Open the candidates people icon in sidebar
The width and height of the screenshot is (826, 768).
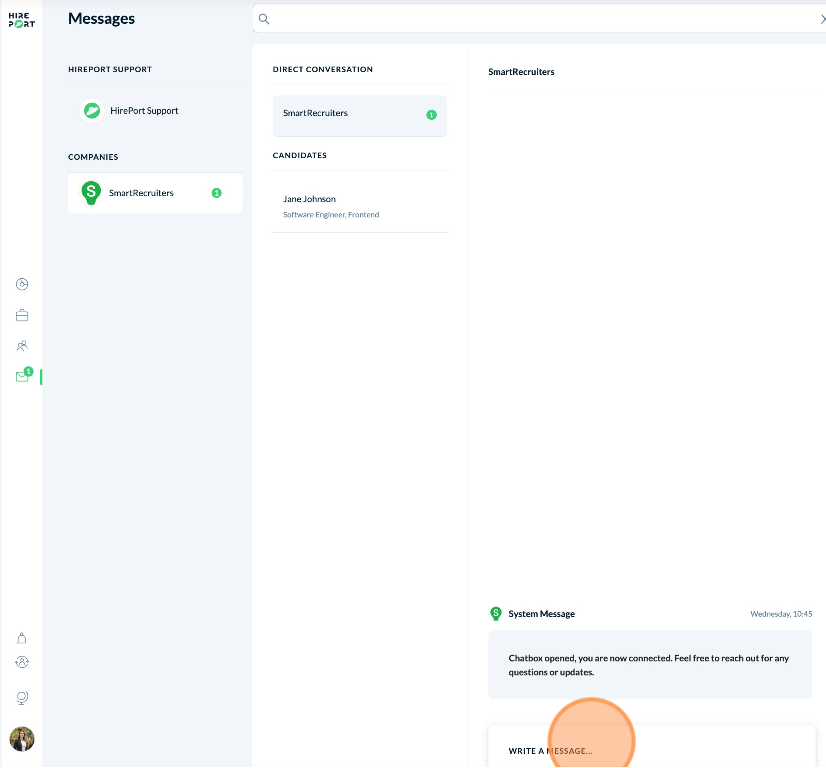22,346
